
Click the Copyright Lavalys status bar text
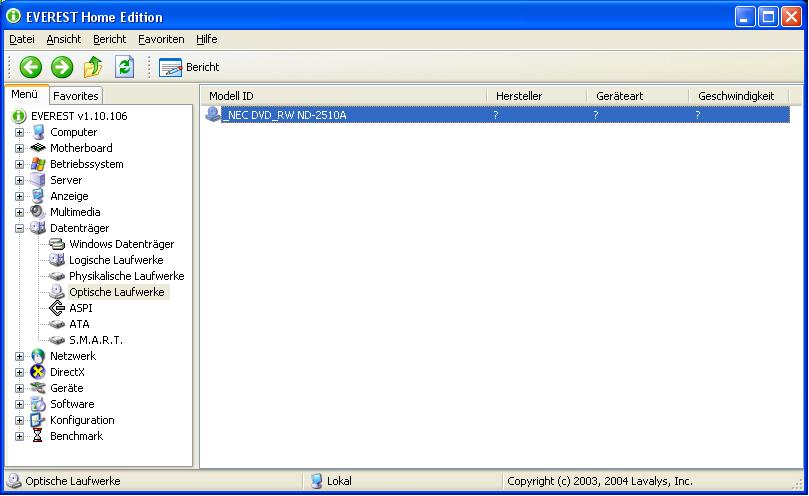tap(600, 481)
